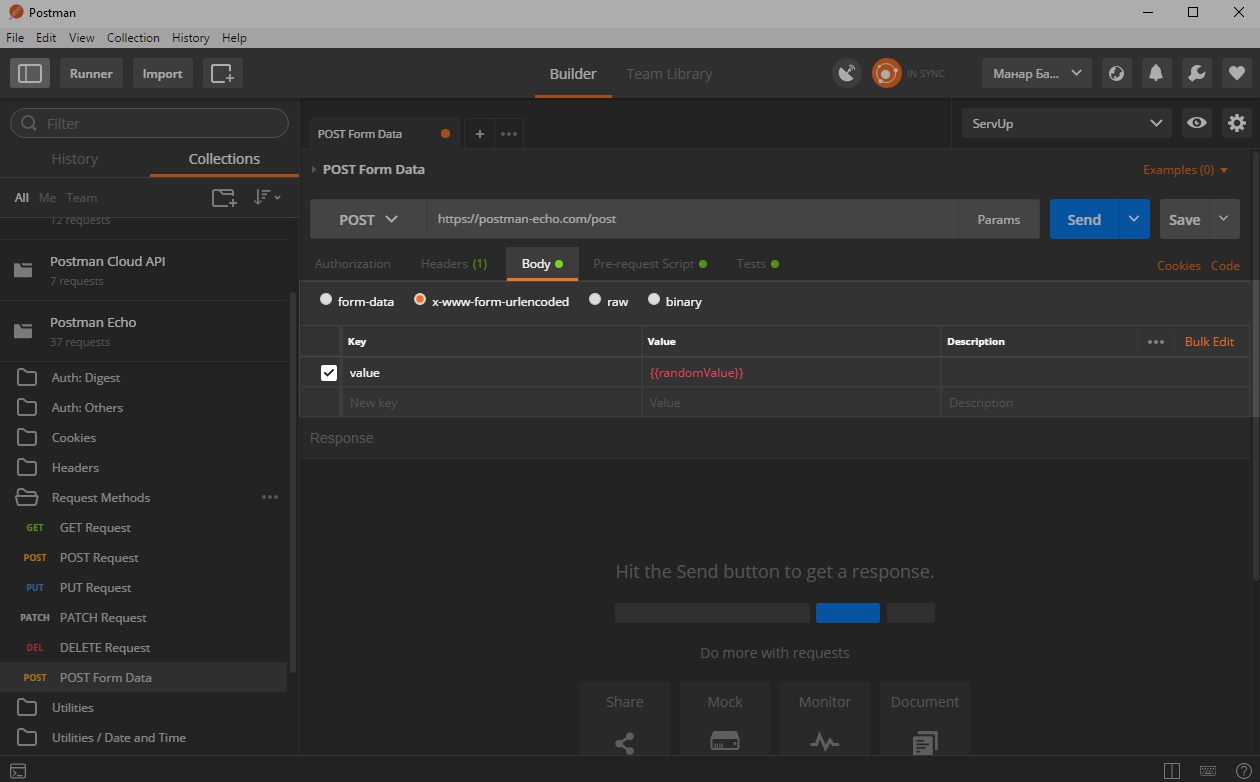Viewport: 1260px width, 782px height.
Task: Expand the POST Form Data title triangle
Action: [314, 169]
